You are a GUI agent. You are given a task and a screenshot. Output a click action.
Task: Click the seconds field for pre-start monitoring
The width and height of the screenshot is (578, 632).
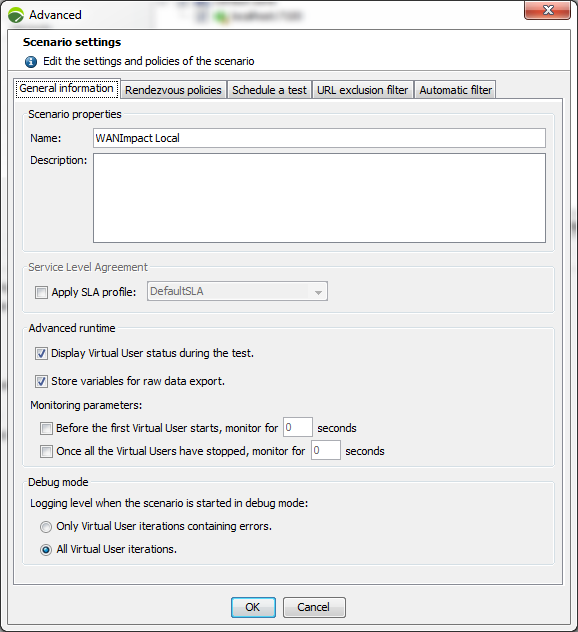pos(297,427)
